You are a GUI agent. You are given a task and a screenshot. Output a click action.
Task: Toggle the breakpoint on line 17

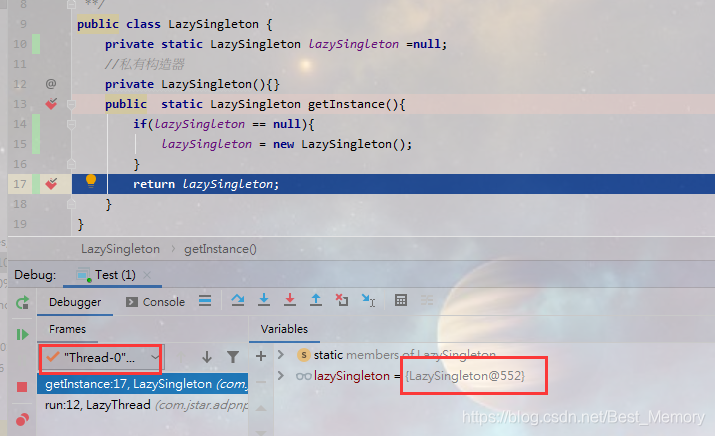tap(51, 184)
